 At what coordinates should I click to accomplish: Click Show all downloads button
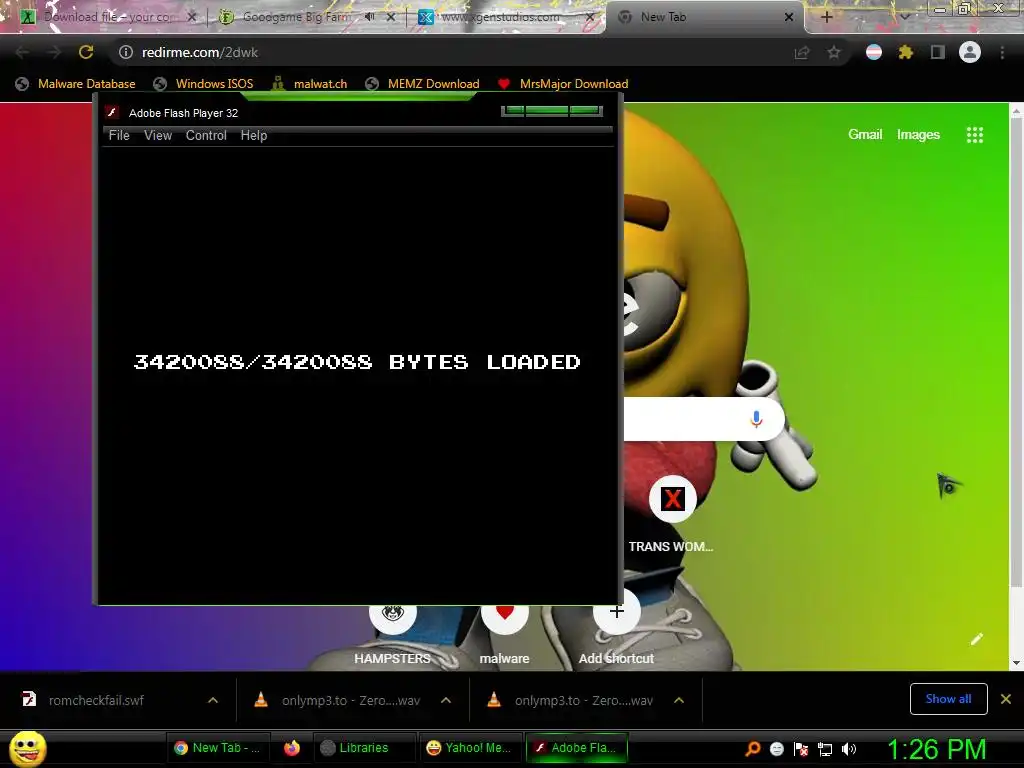(x=948, y=699)
